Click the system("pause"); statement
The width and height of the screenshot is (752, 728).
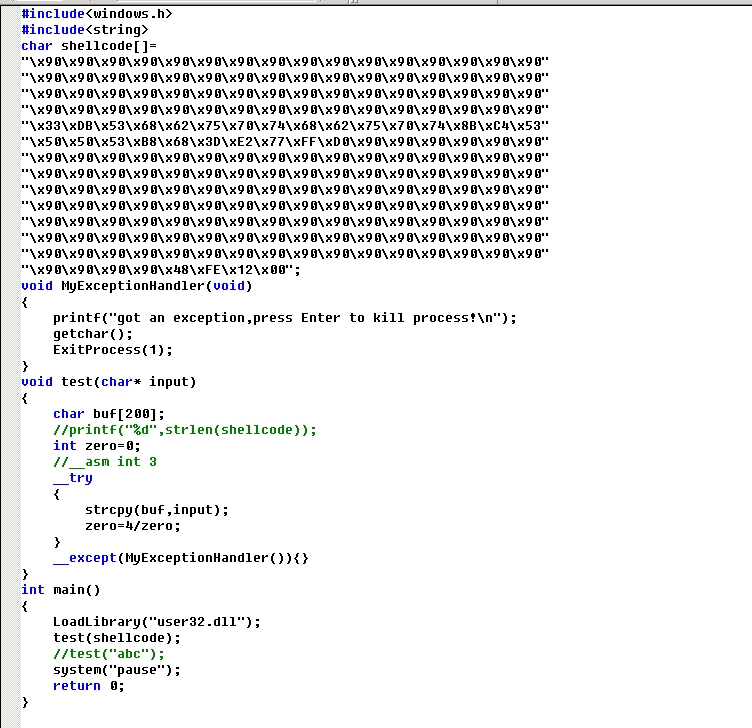(117, 669)
